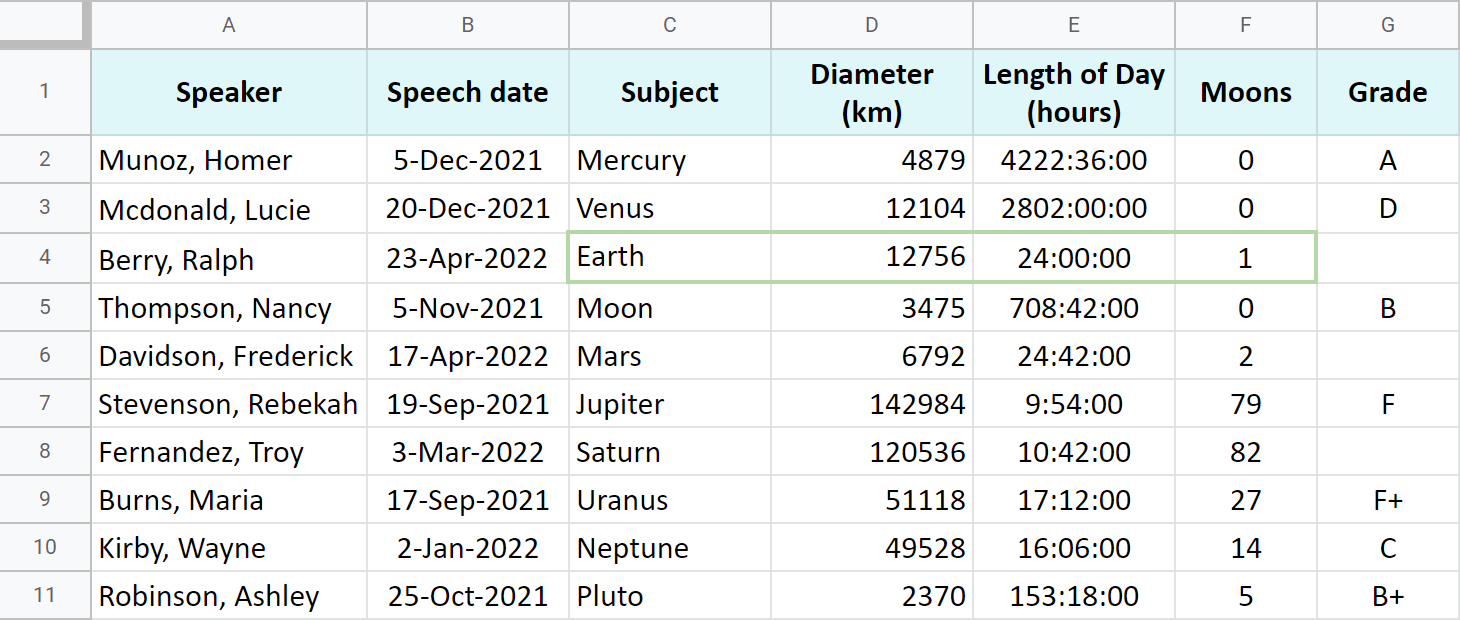The height and width of the screenshot is (620, 1460).
Task: Click the Speaker header cell
Action: pyautogui.click(x=229, y=92)
